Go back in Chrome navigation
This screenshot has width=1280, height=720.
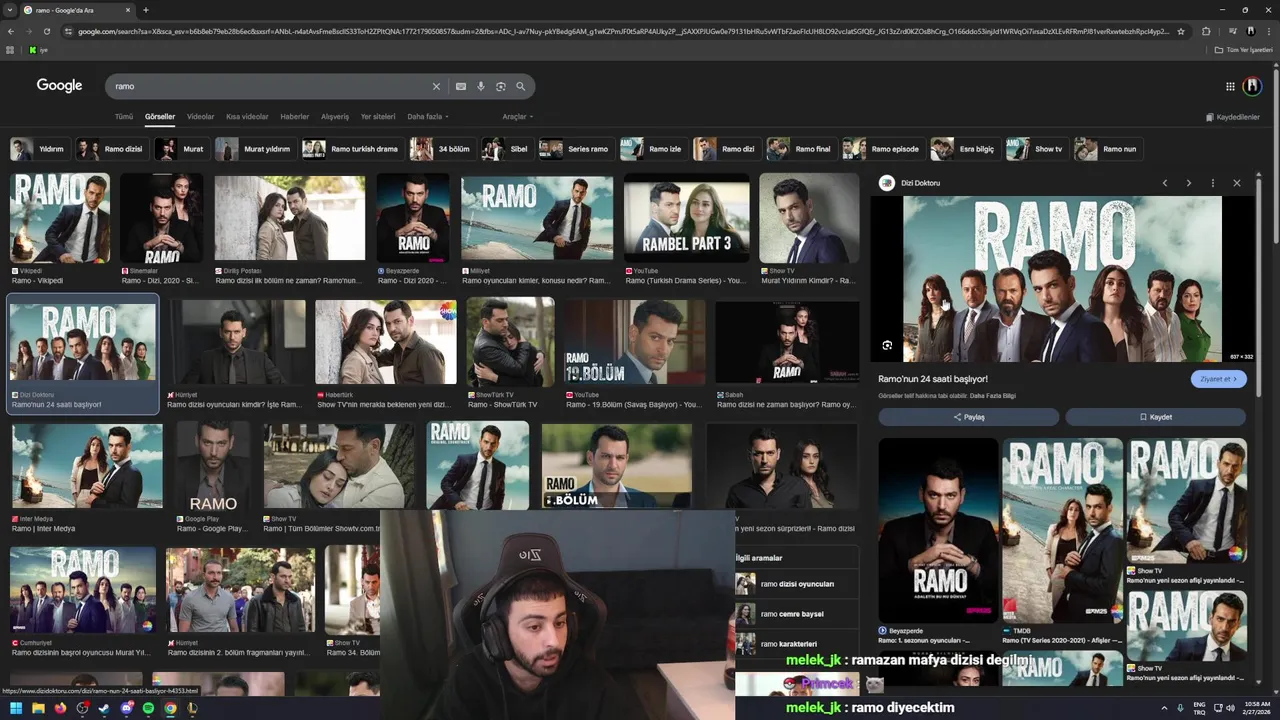[x=11, y=31]
